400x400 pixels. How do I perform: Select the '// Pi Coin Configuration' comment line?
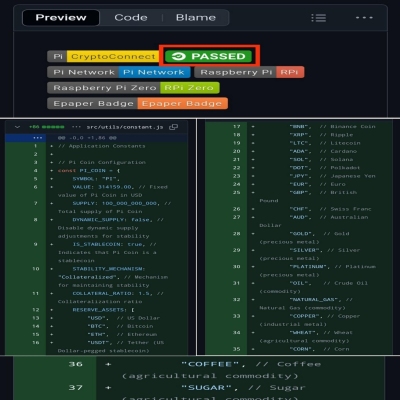pos(102,162)
